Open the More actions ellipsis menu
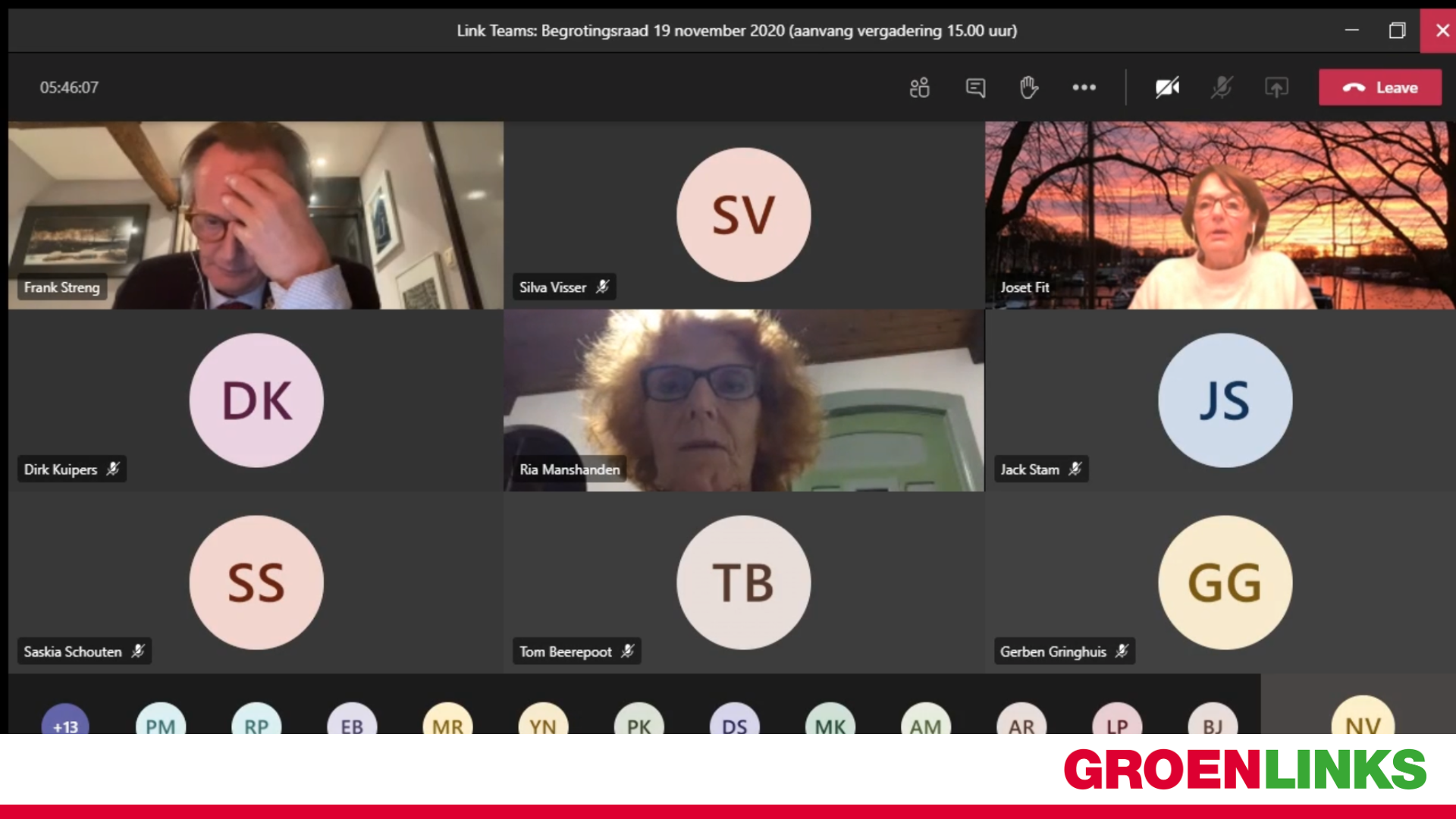 pyautogui.click(x=1084, y=88)
